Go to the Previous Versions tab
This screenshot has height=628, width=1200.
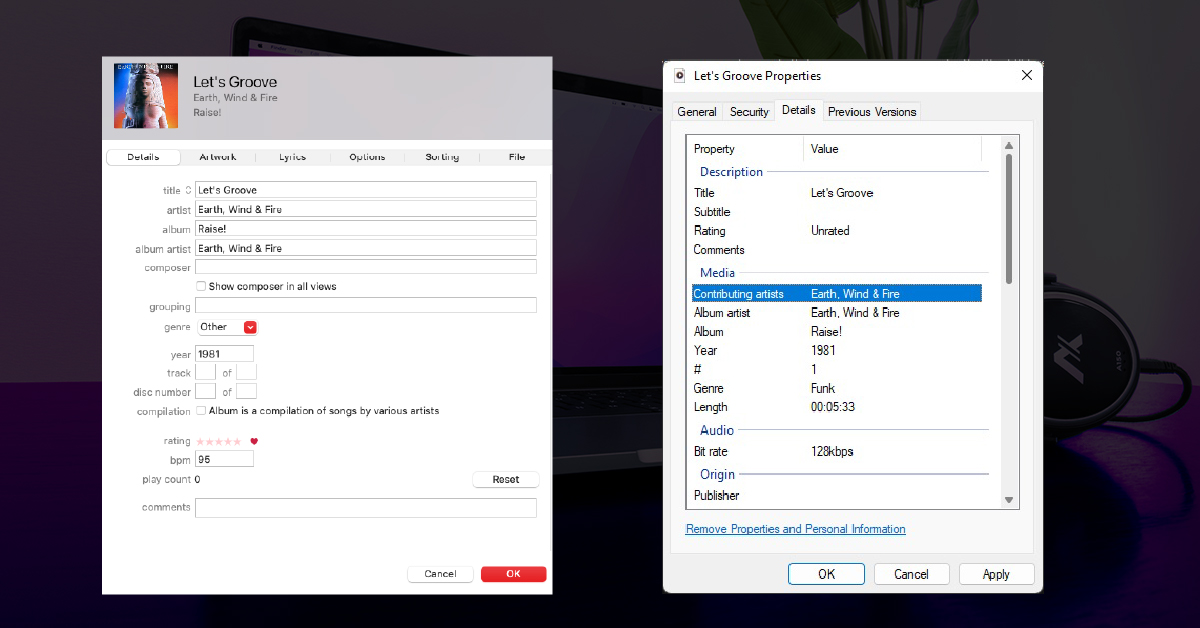coord(871,112)
